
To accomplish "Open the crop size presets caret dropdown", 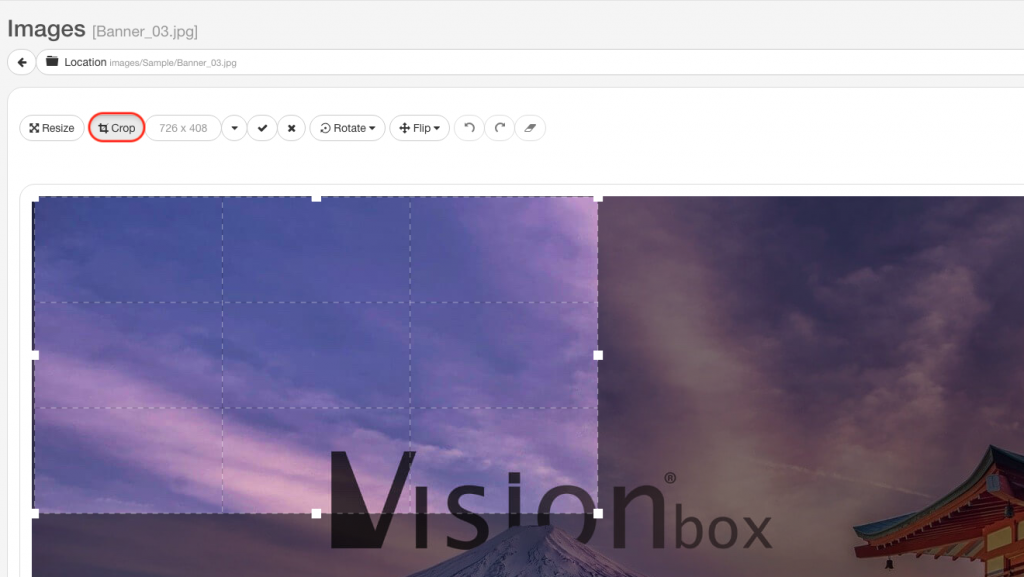I will [x=234, y=128].
